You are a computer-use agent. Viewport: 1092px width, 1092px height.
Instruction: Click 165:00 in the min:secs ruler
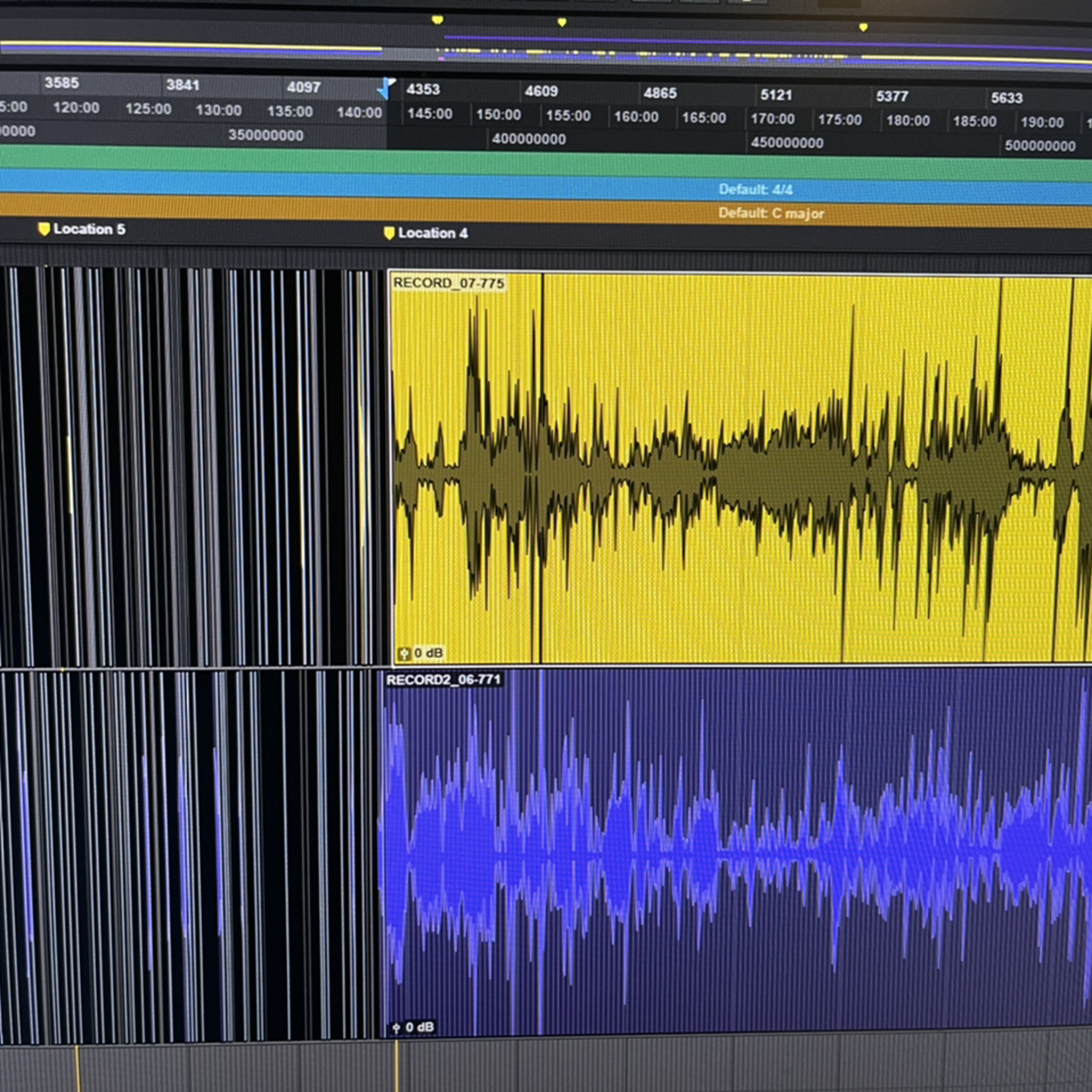coord(704,118)
